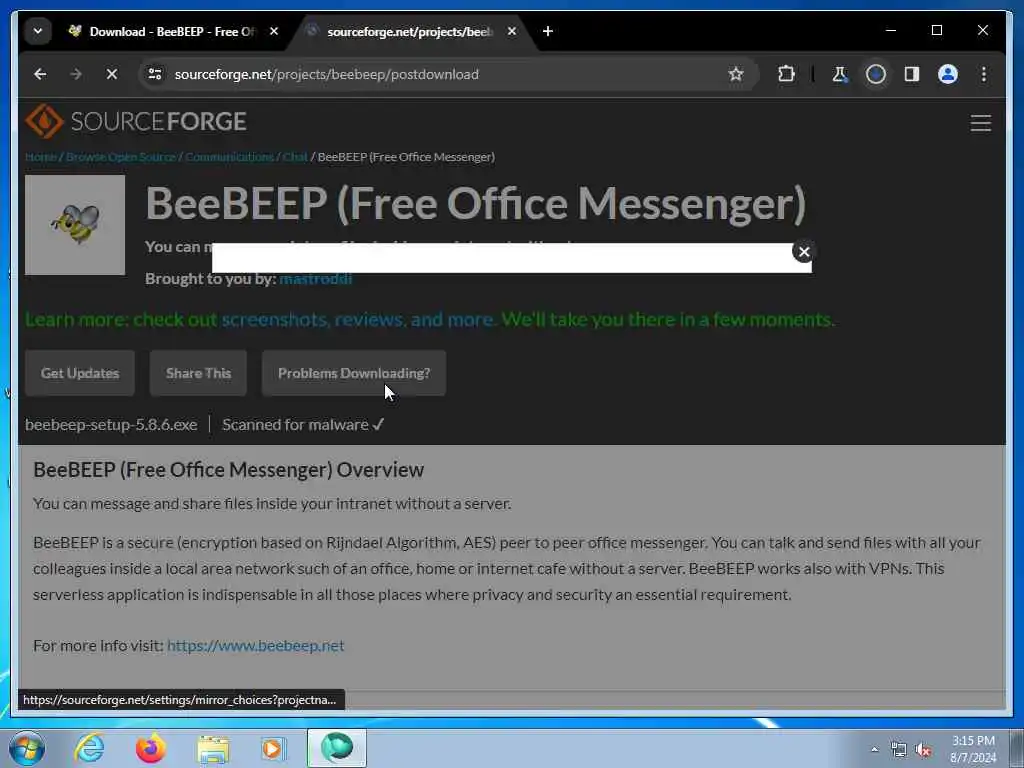Launch Internet Explorer from the taskbar
The image size is (1024, 768).
coord(89,748)
